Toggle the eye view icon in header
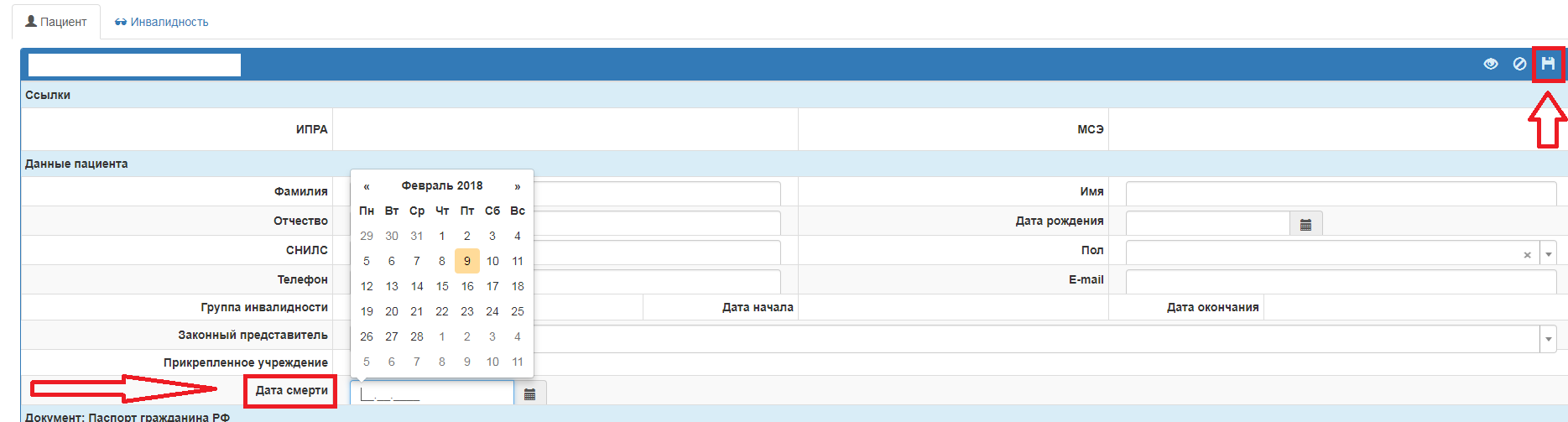 point(1491,64)
